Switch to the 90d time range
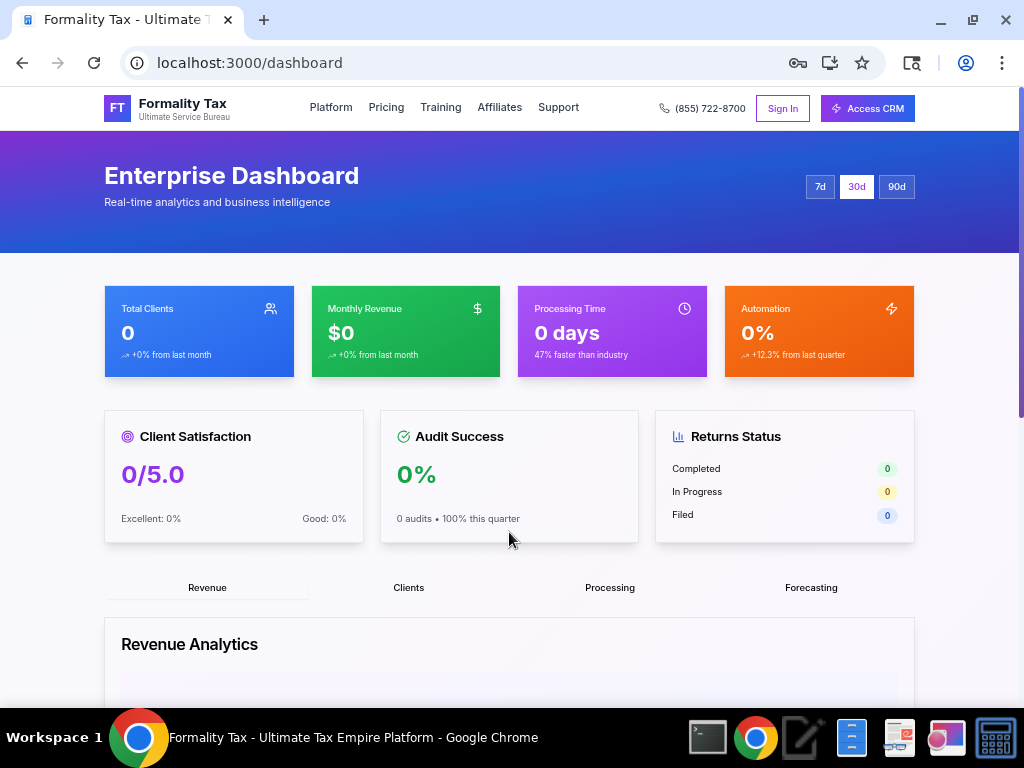The height and width of the screenshot is (768, 1024). 896,187
